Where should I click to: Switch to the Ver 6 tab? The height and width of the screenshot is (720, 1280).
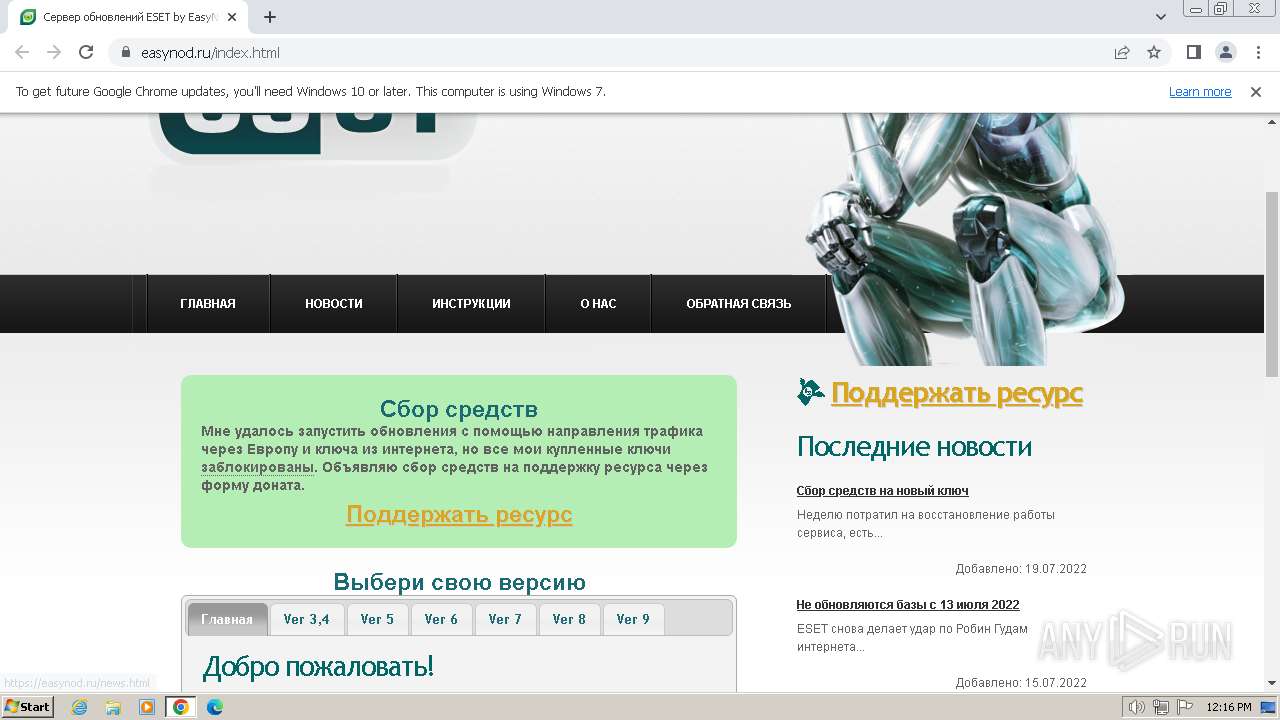[x=441, y=619]
